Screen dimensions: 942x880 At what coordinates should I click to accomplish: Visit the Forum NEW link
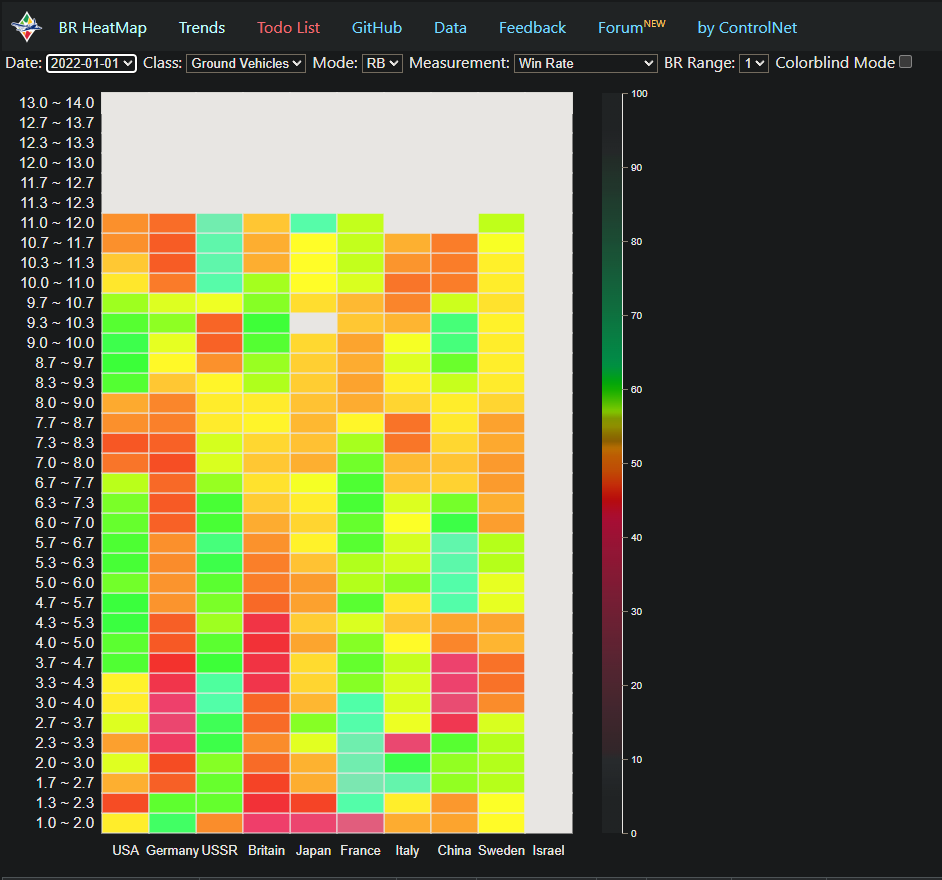631,27
